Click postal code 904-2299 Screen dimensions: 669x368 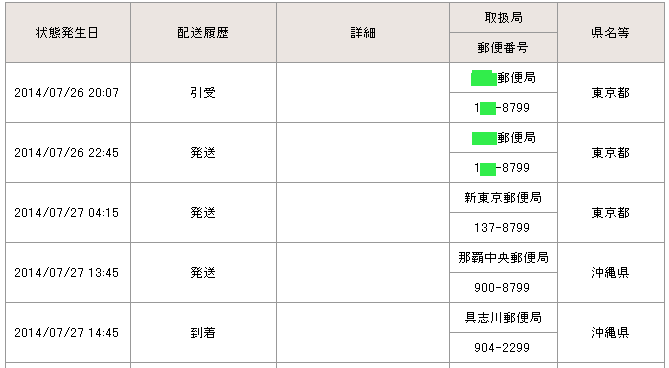[503, 348]
